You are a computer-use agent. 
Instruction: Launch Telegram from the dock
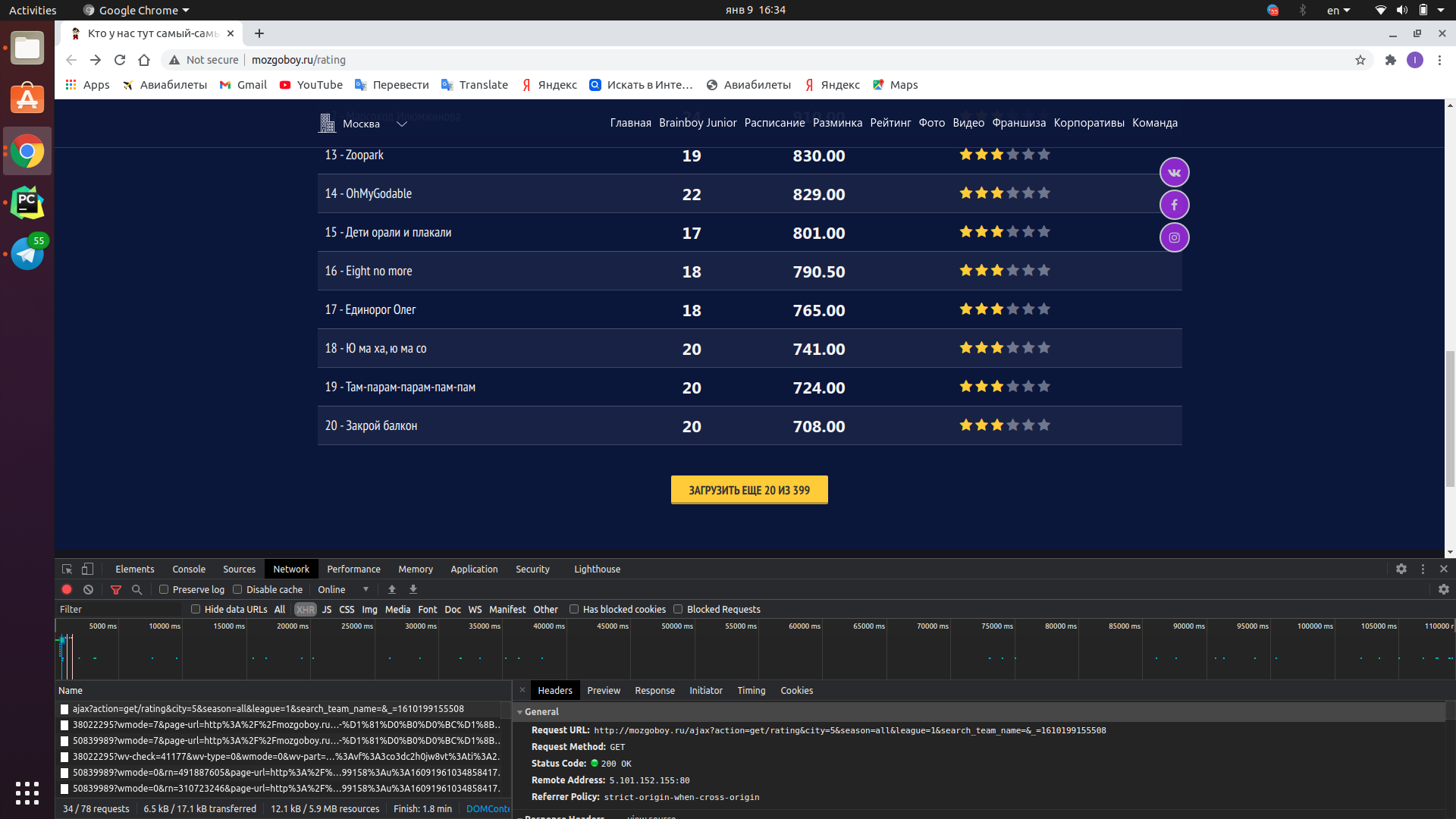[27, 253]
